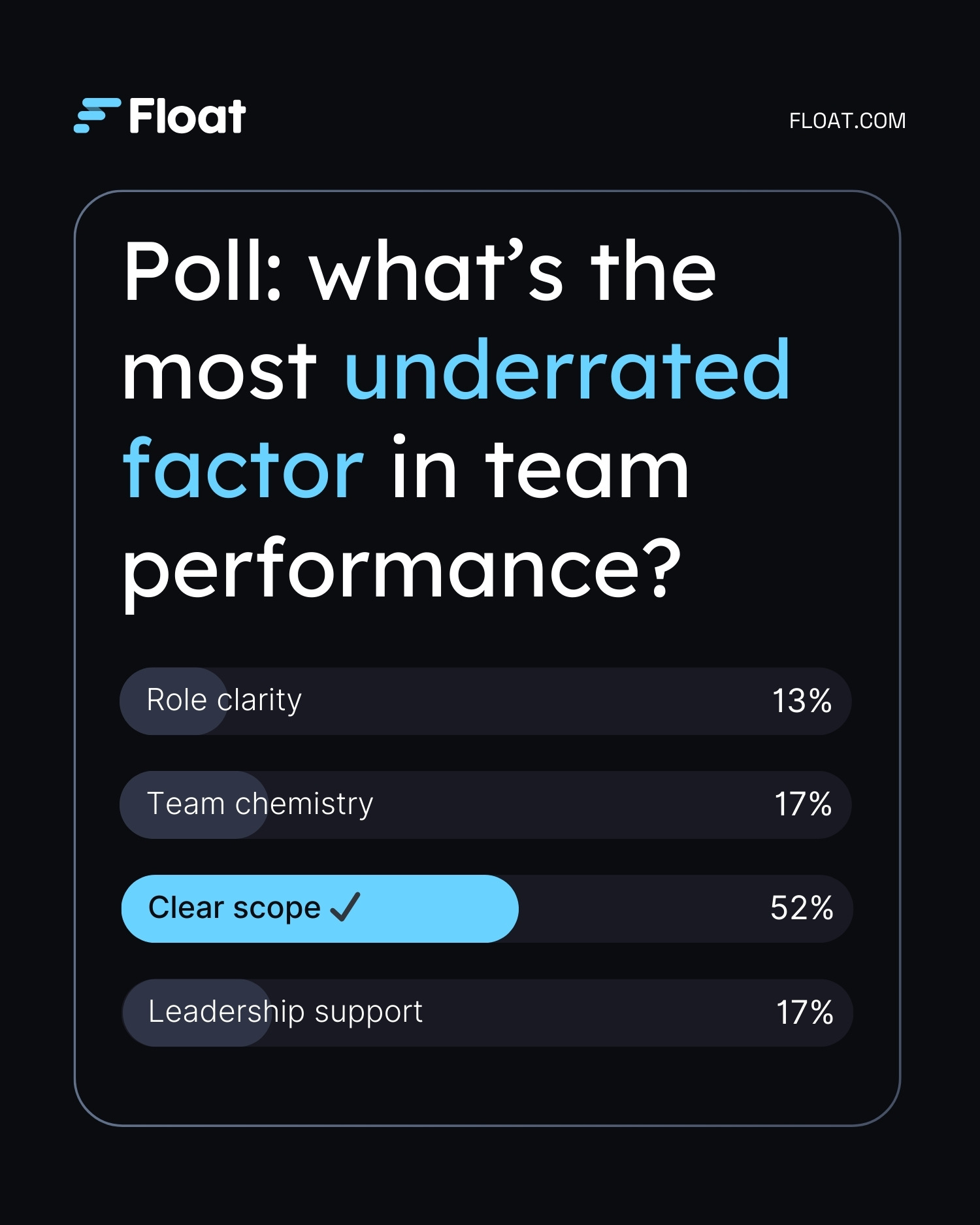The height and width of the screenshot is (1225, 980).
Task: Click the word "most" in the heading
Action: 220,370
